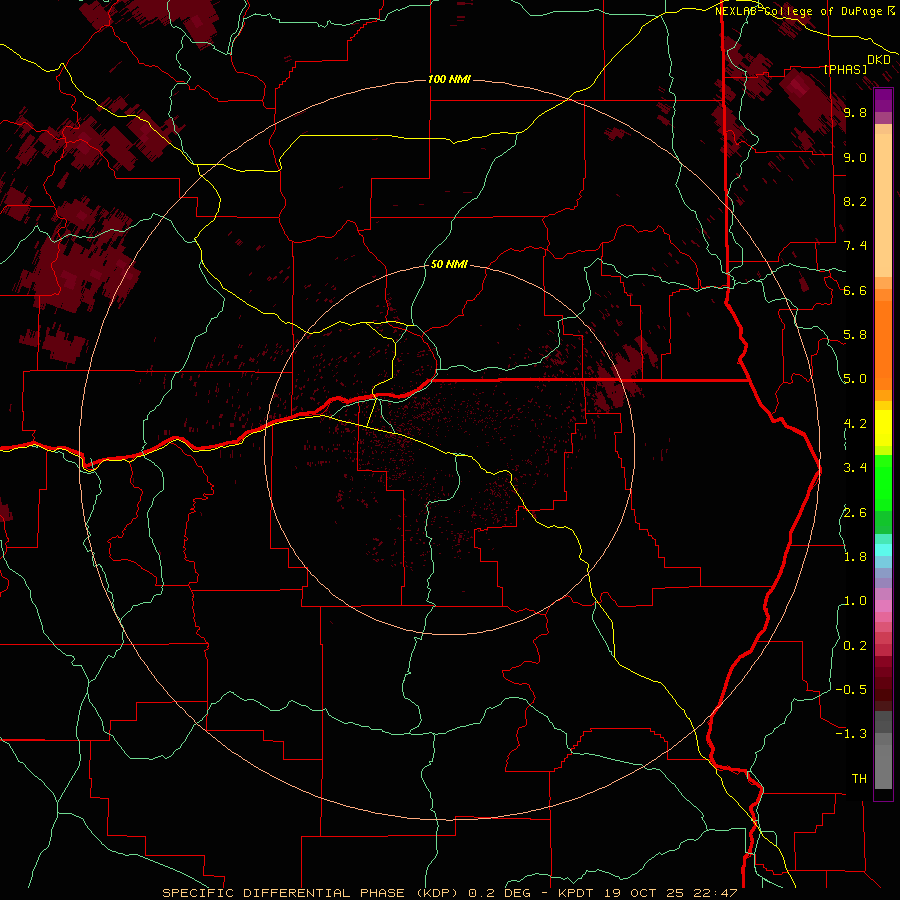
Task: Click the TH threshold label on scale
Action: point(859,779)
